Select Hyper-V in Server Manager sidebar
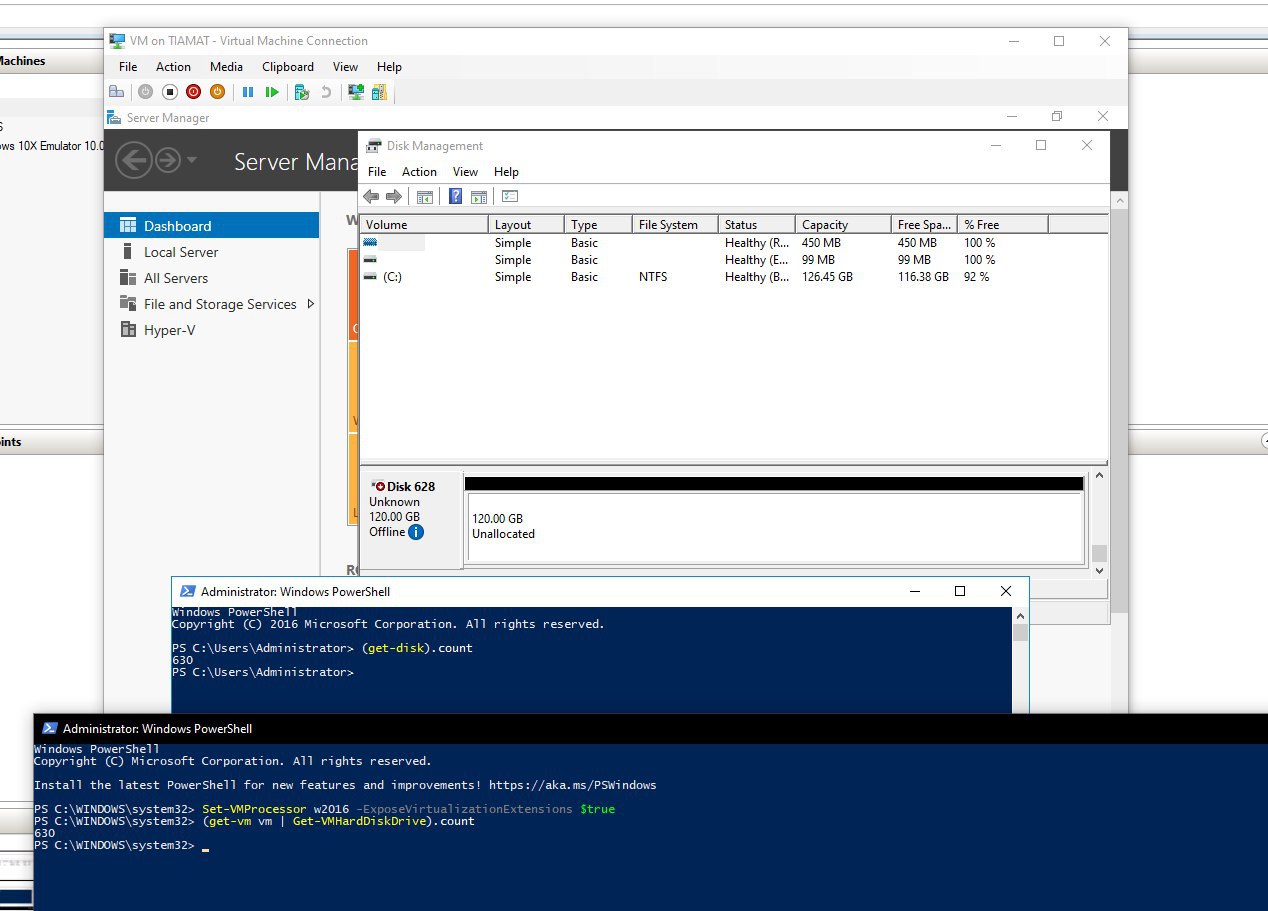 click(212, 330)
